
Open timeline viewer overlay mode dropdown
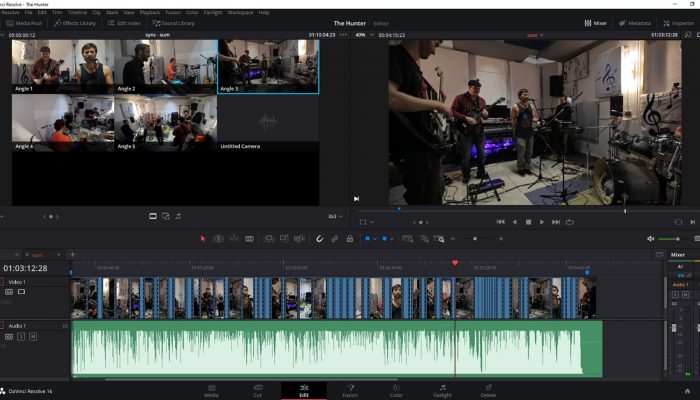coord(367,222)
